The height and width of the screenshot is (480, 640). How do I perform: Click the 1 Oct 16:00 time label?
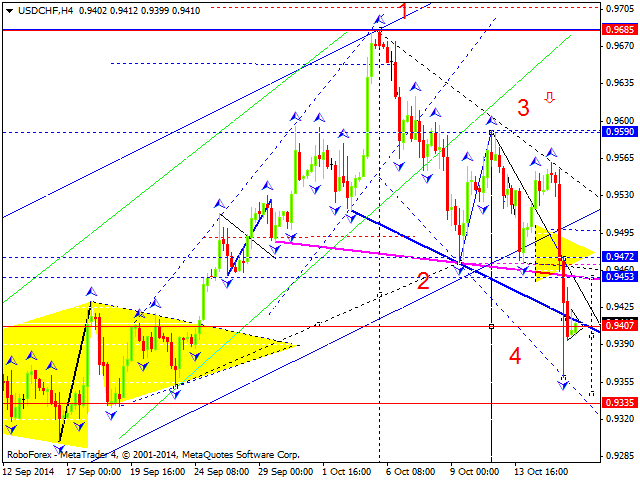(x=347, y=472)
